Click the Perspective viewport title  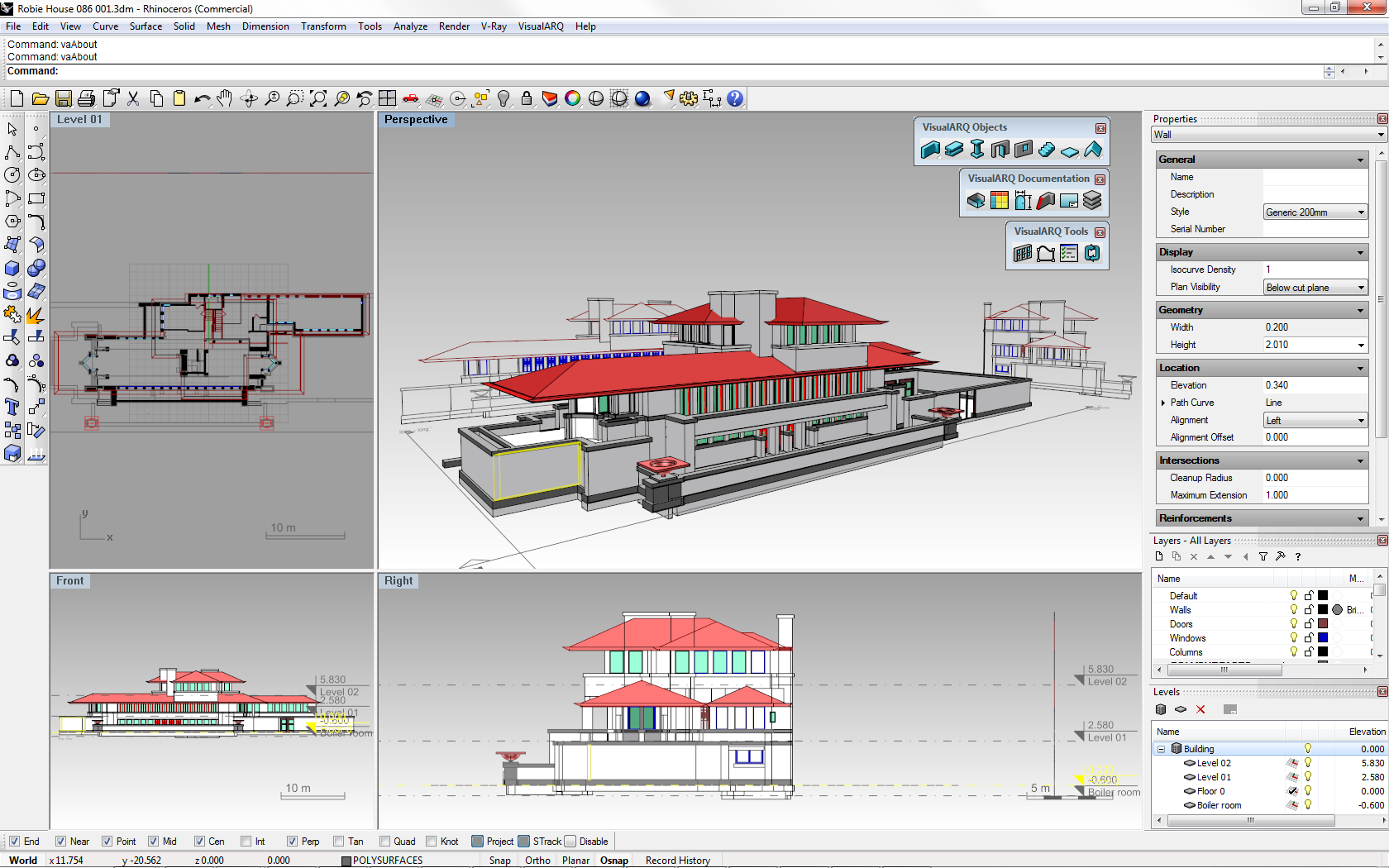[x=416, y=120]
